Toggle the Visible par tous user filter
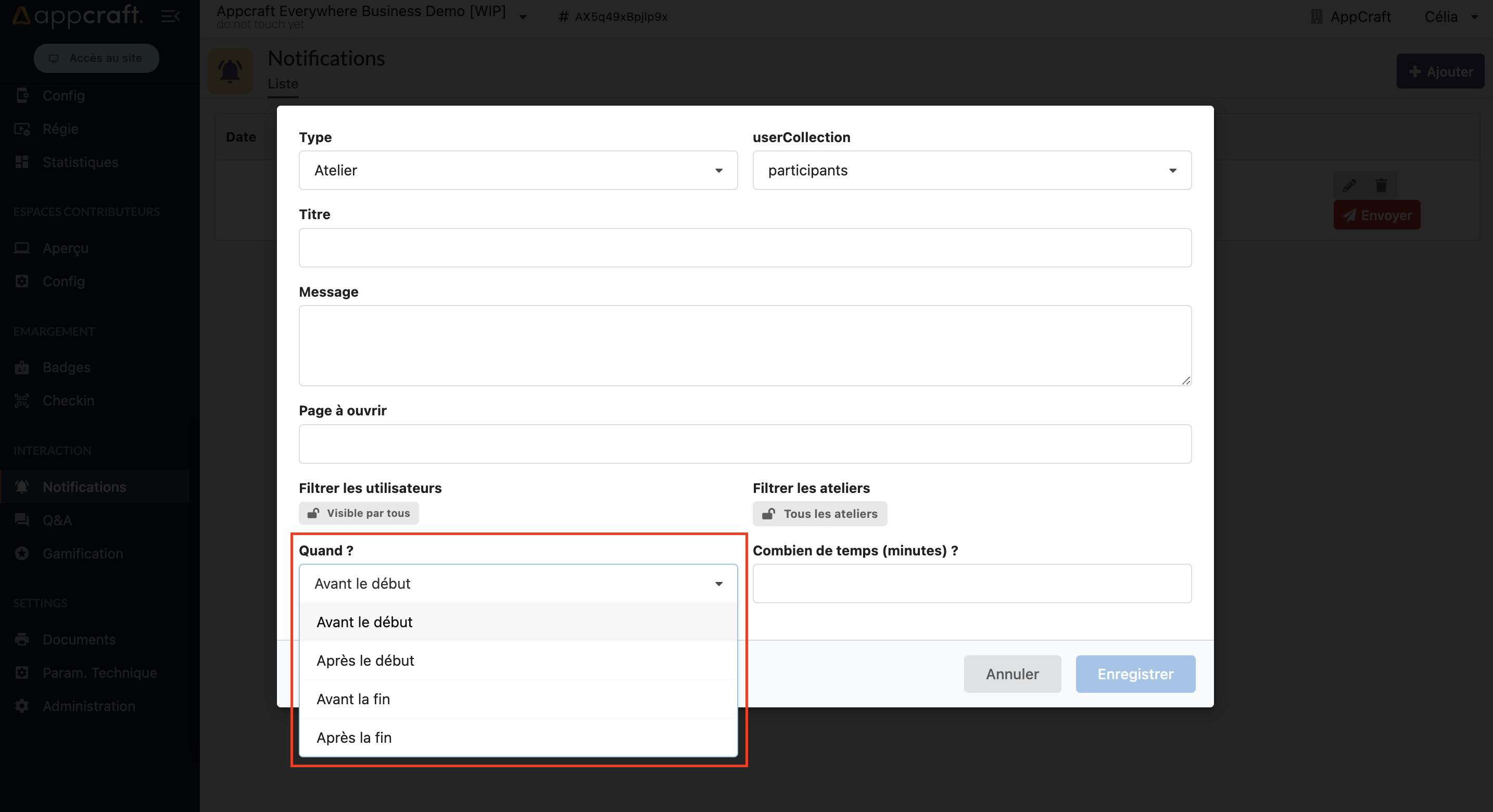The image size is (1493, 812). [x=359, y=514]
